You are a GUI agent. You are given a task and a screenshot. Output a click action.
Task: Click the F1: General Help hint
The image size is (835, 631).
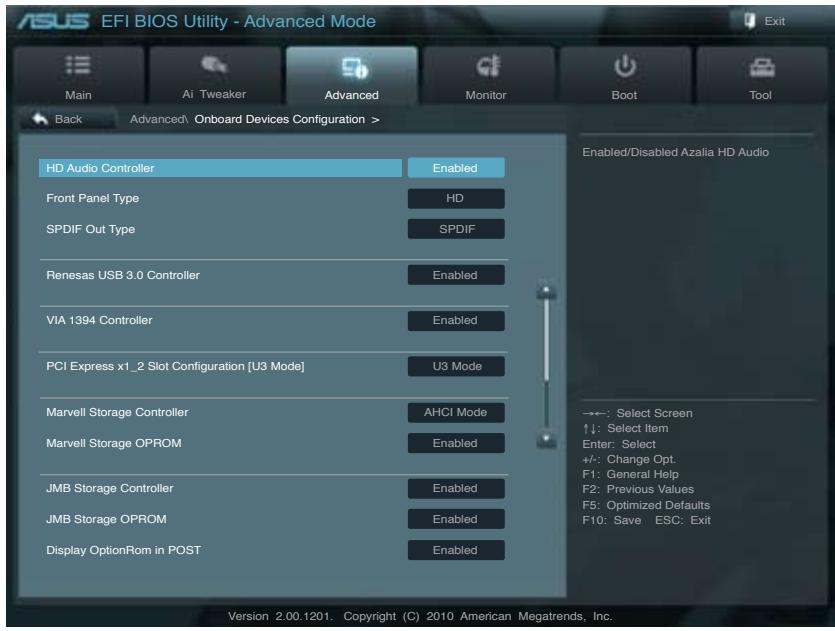631,474
